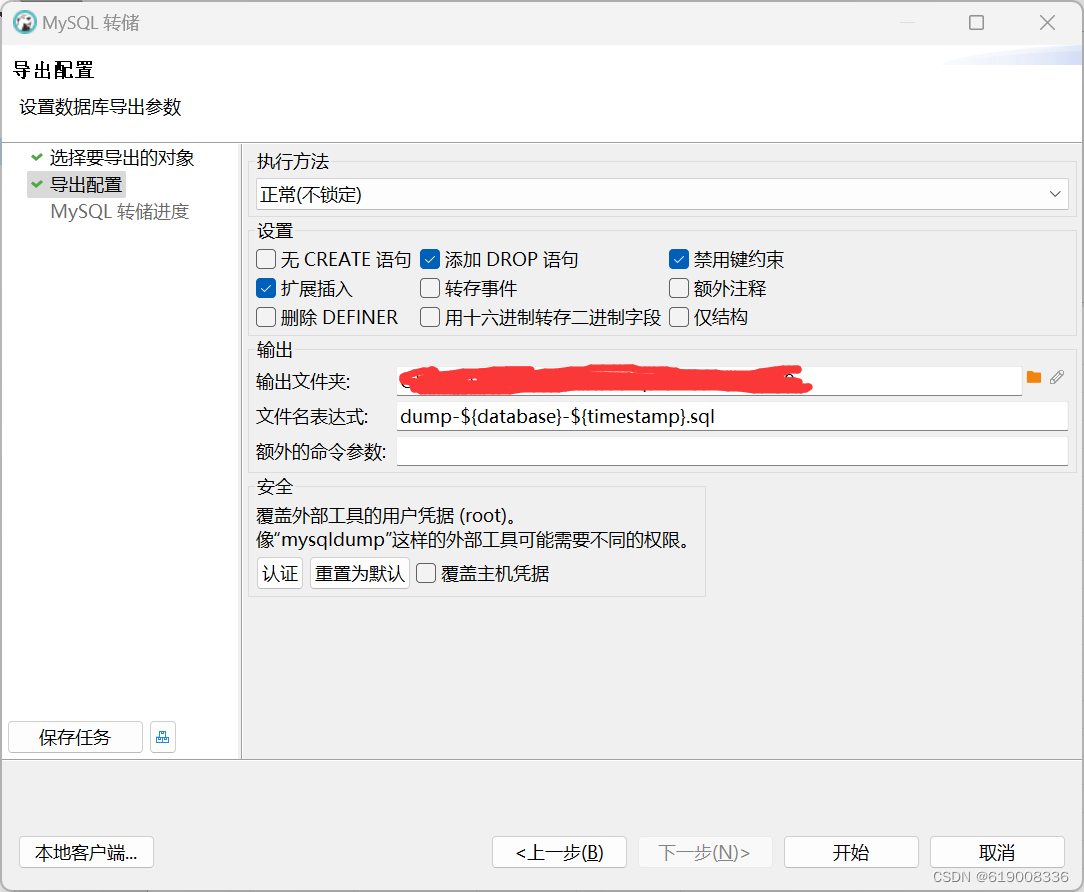The height and width of the screenshot is (892, 1084).
Task: Click the folder browse icon for output folder
Action: [x=1034, y=377]
